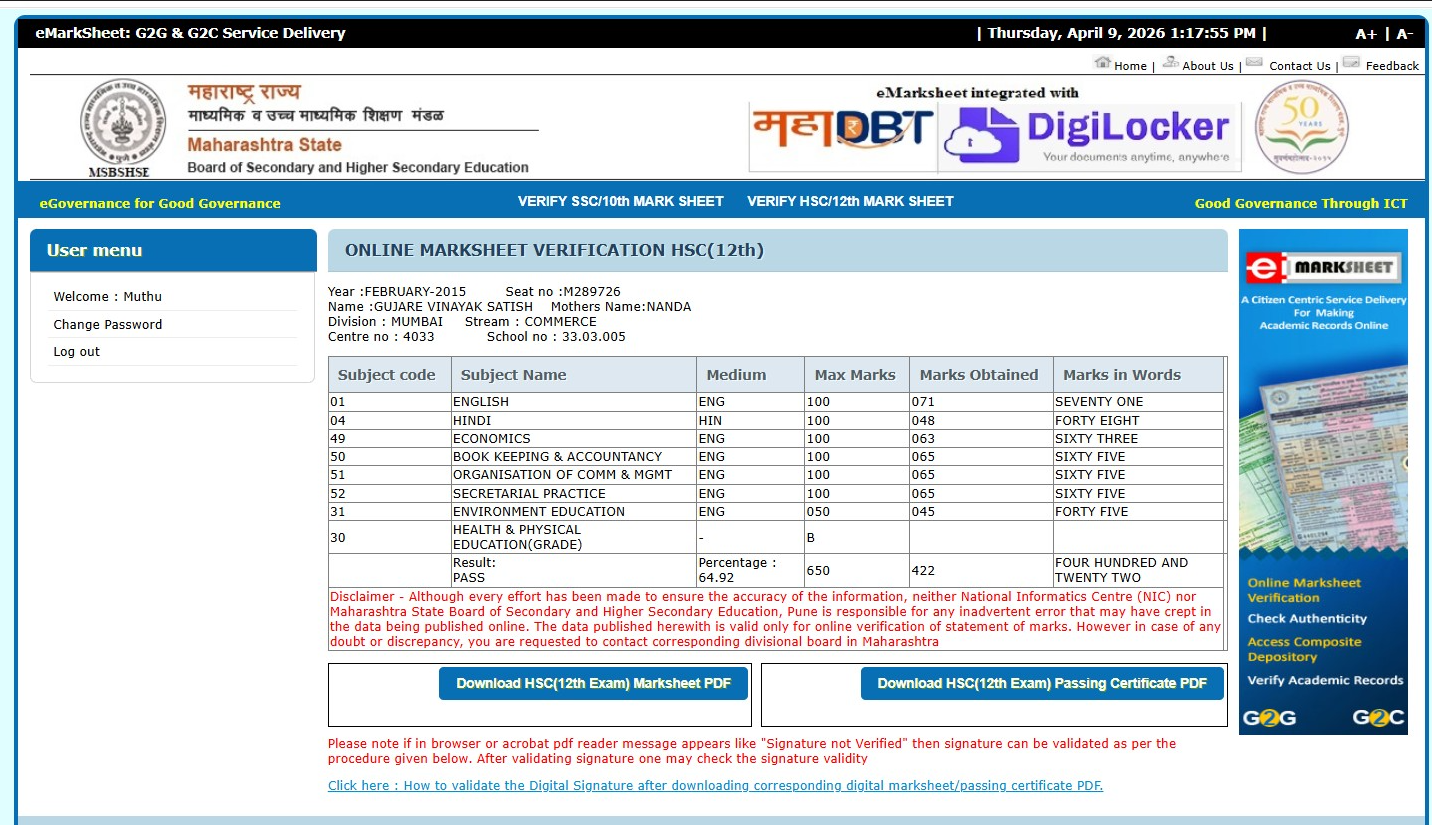Open the Feedback link text
Screen dimensions: 1432x825
1392,66
